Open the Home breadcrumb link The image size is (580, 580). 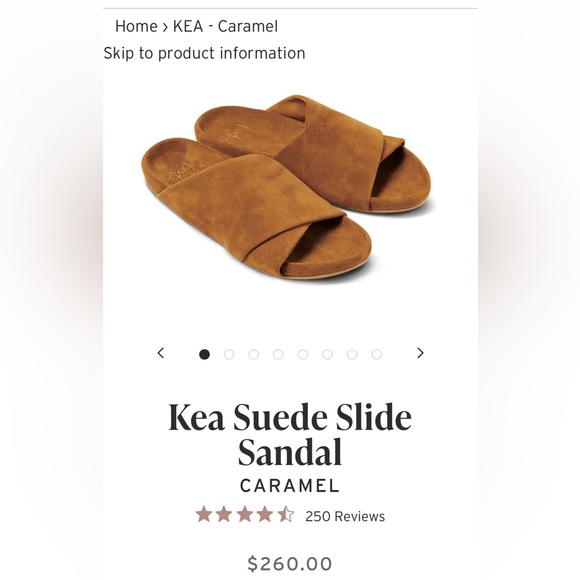coord(136,26)
